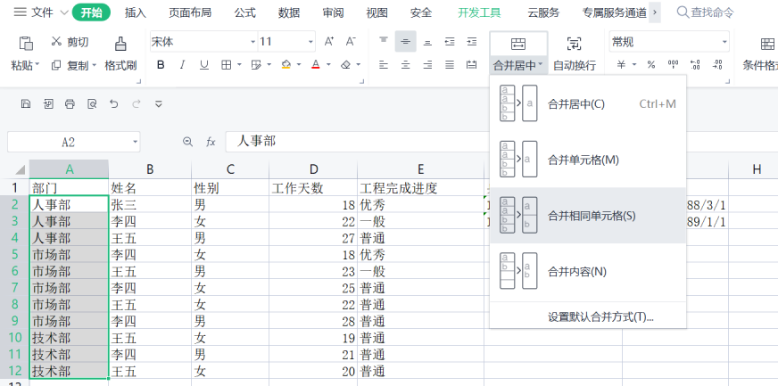778x386 pixels.
Task: Collapse the 合并居中 dropdown arrow
Action: pyautogui.click(x=540, y=65)
